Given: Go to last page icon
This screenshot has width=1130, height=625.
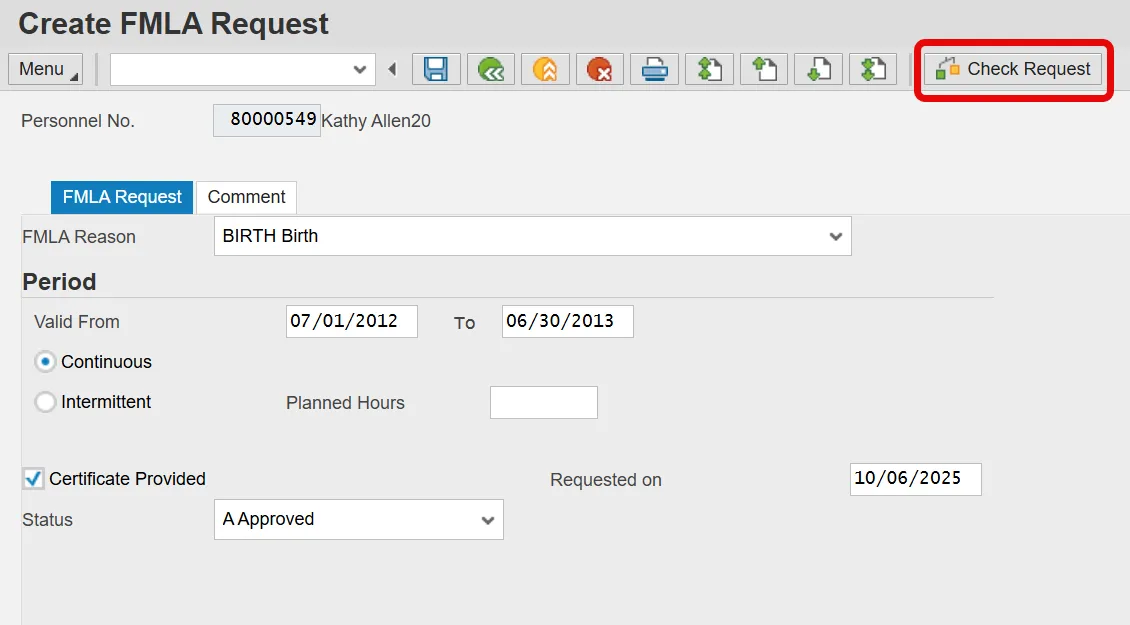Looking at the screenshot, I should coord(873,69).
